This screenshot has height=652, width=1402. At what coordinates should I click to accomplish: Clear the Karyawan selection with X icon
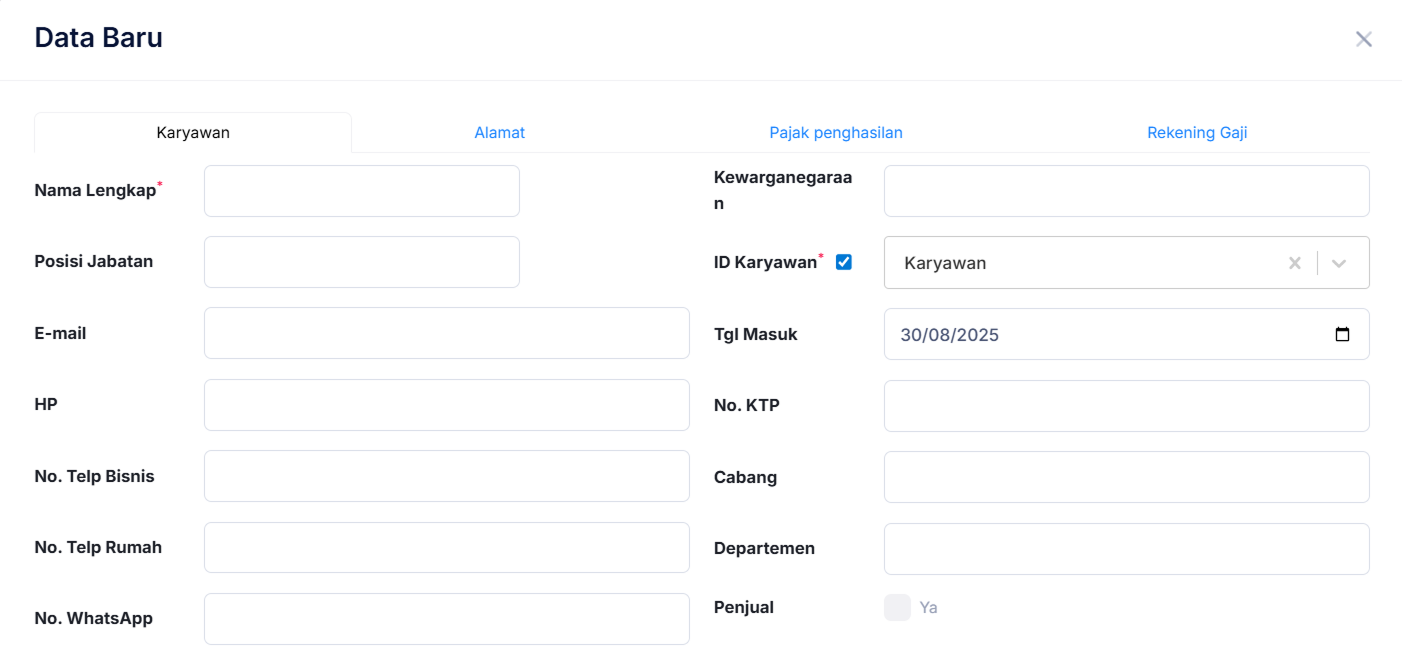coord(1294,263)
